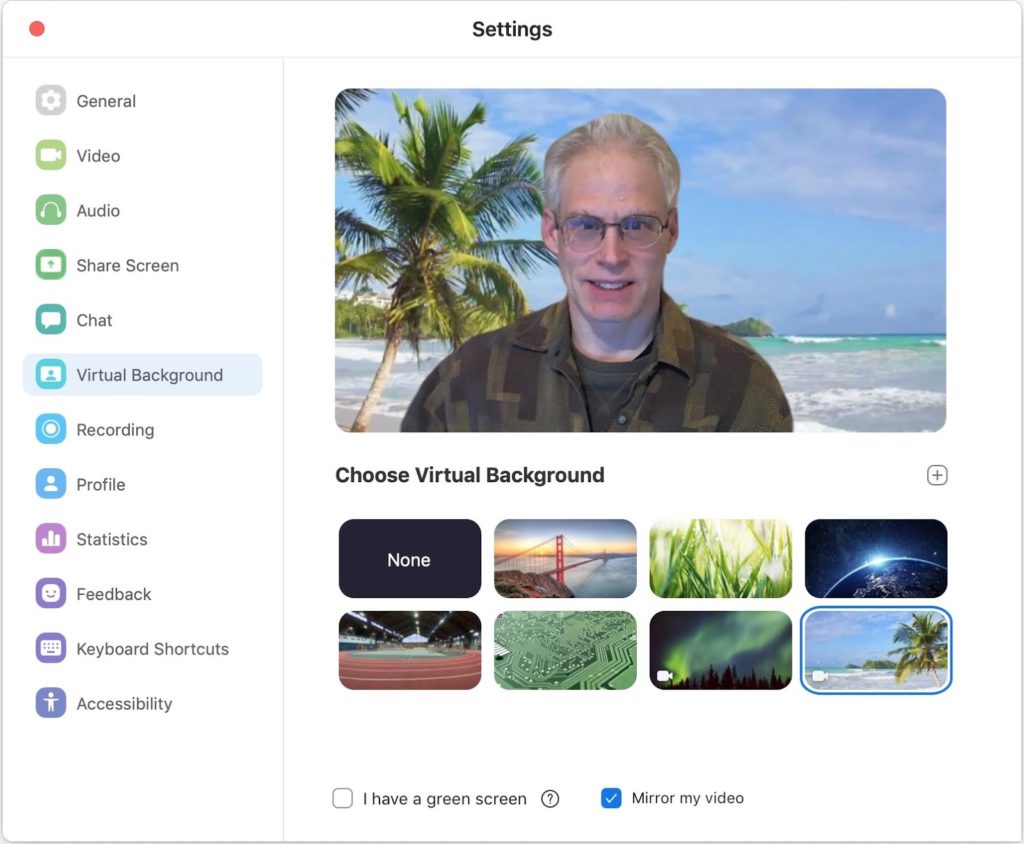Open the Accessibility icon in sidebar
This screenshot has height=844, width=1024.
pyautogui.click(x=50, y=703)
